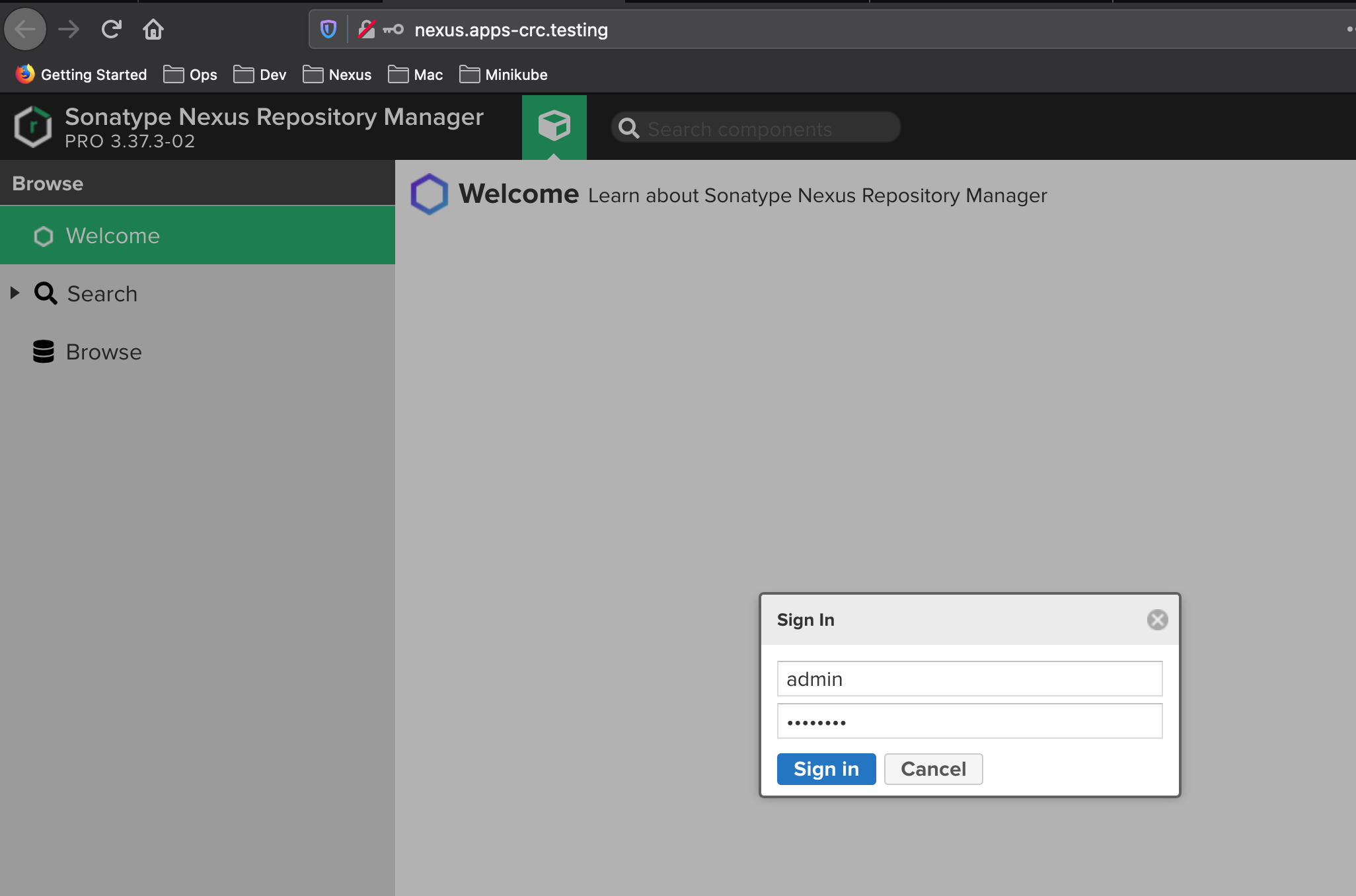The height and width of the screenshot is (896, 1356).
Task: Click the Nexus logo icon in header
Action: (33, 127)
